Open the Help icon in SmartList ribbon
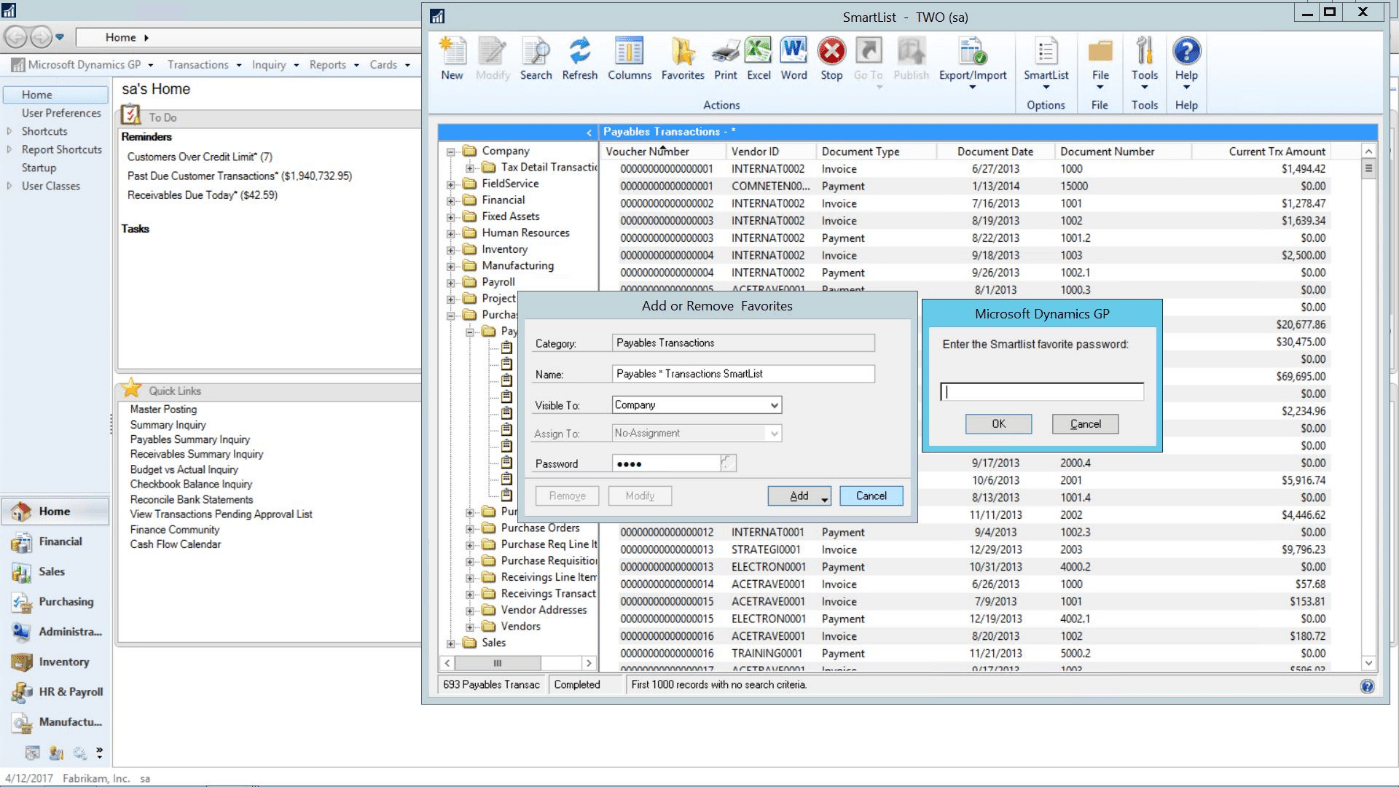Screen dimensions: 1399x787 (1186, 51)
